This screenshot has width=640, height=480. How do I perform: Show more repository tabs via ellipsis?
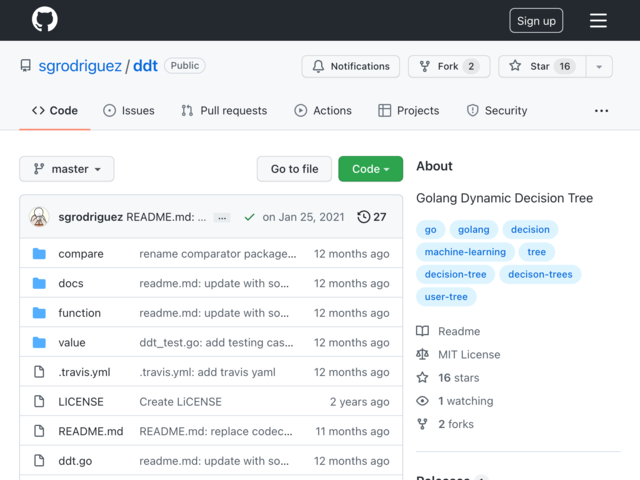point(601,111)
